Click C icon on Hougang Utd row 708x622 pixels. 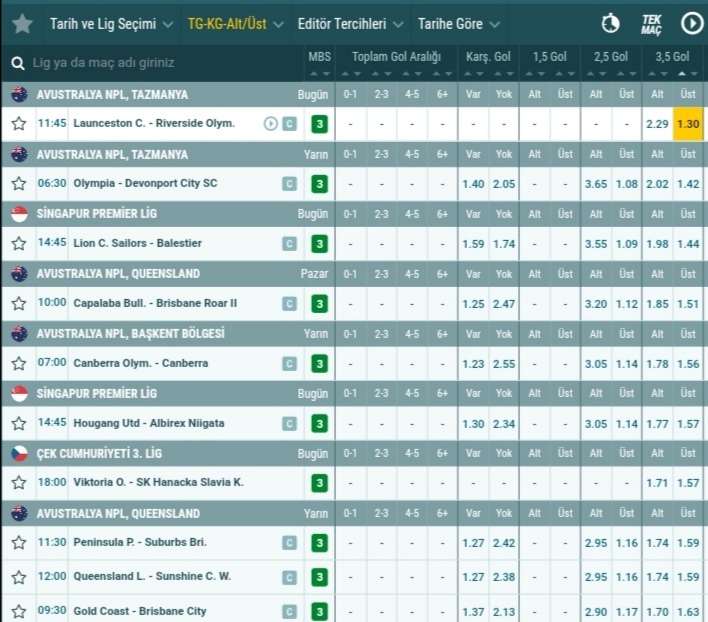[289, 423]
